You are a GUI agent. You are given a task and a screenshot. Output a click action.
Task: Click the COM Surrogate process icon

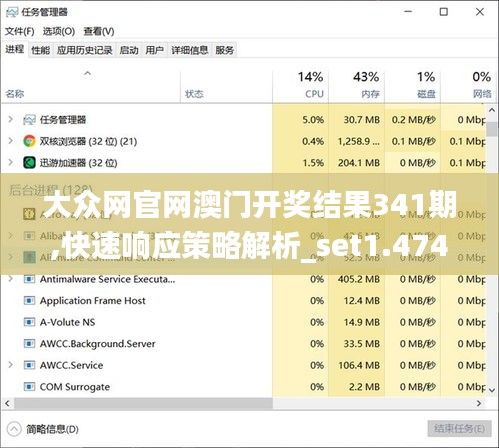pos(29,387)
